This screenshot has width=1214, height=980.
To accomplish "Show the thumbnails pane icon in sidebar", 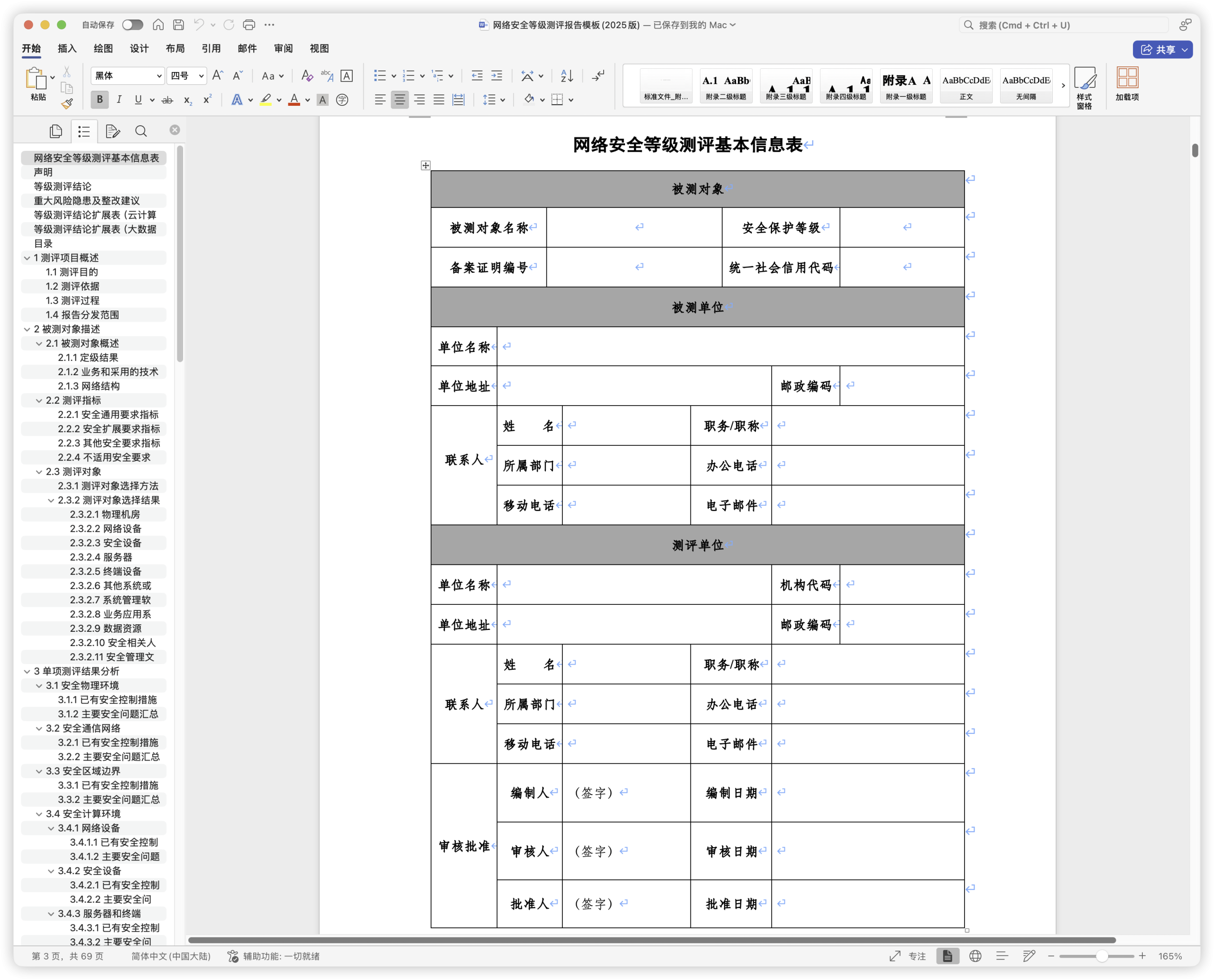I will tap(56, 131).
